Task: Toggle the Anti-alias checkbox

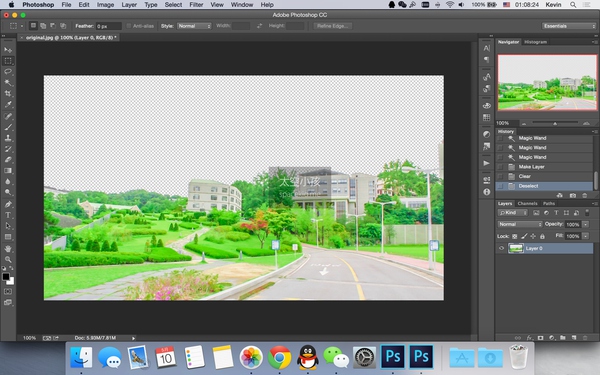Action: [129, 26]
